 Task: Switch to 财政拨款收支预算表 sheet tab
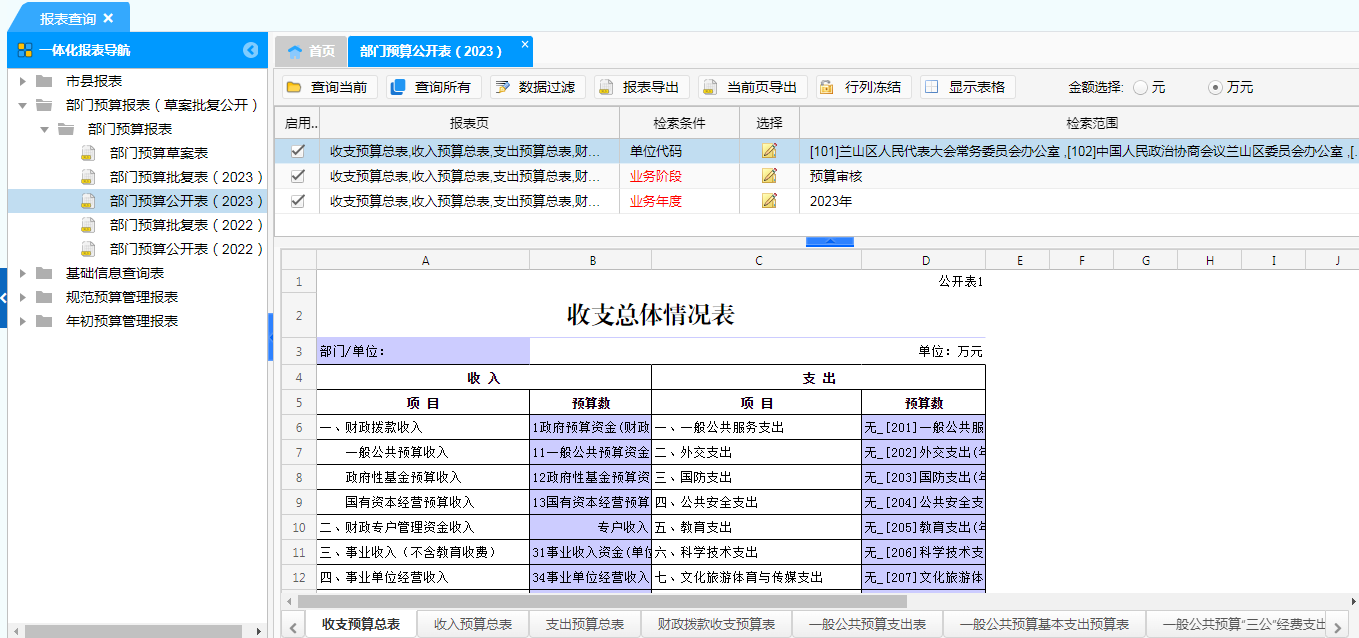pos(716,624)
